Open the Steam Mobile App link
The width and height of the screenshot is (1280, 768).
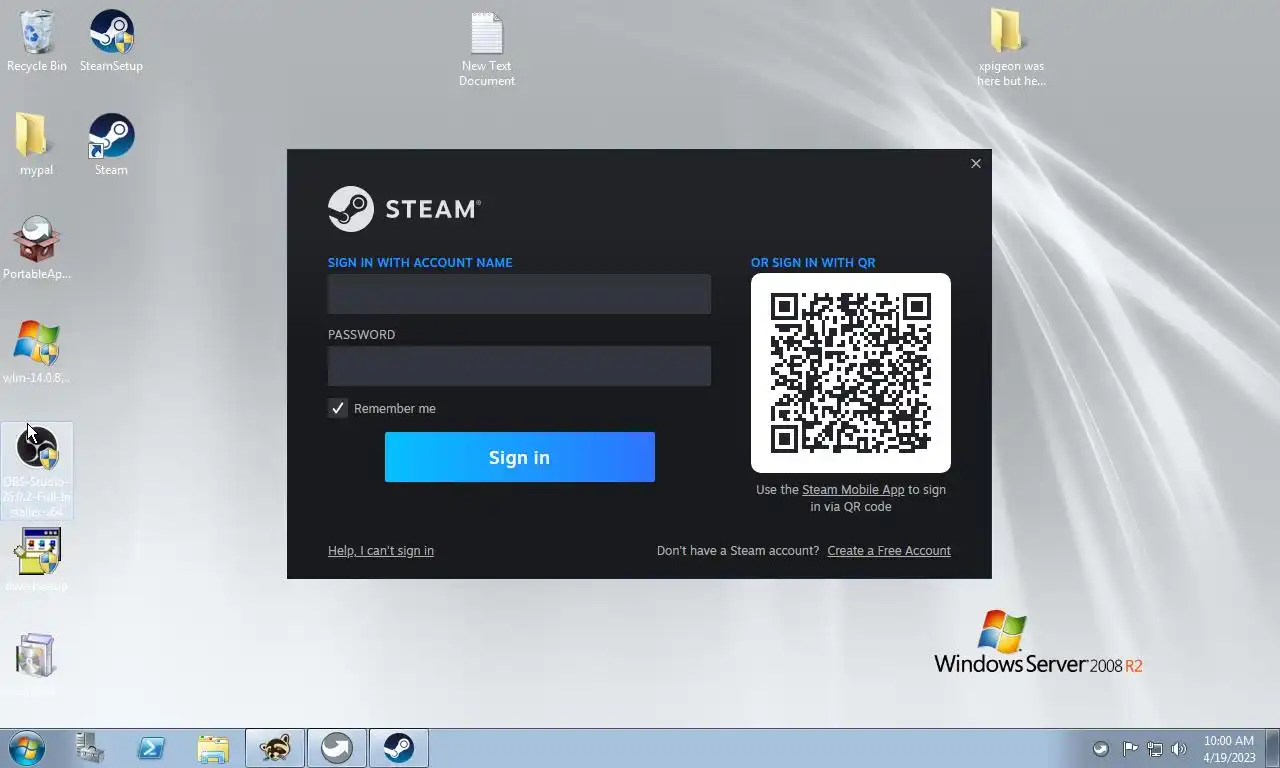pyautogui.click(x=853, y=490)
